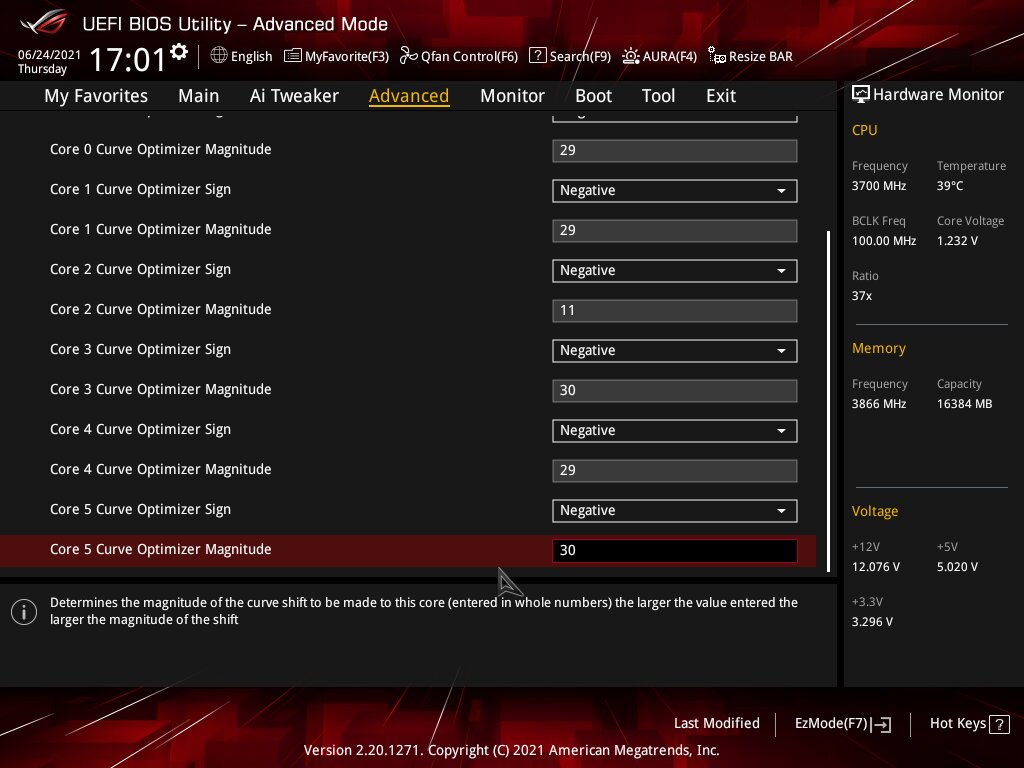The width and height of the screenshot is (1024, 768).
Task: Select Core 5 Curve Optimizer Sign label
Action: [140, 509]
